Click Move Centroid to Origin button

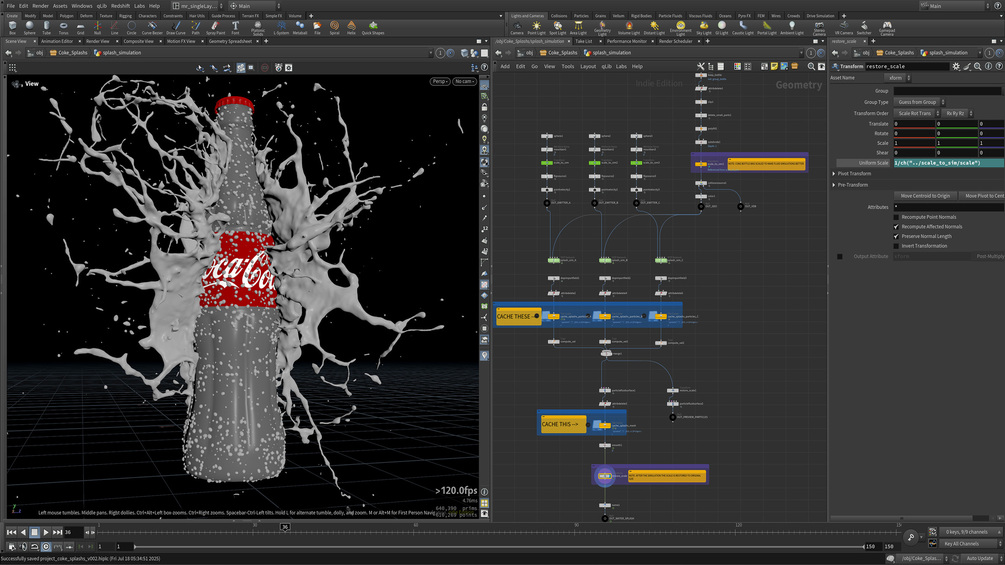click(x=925, y=196)
